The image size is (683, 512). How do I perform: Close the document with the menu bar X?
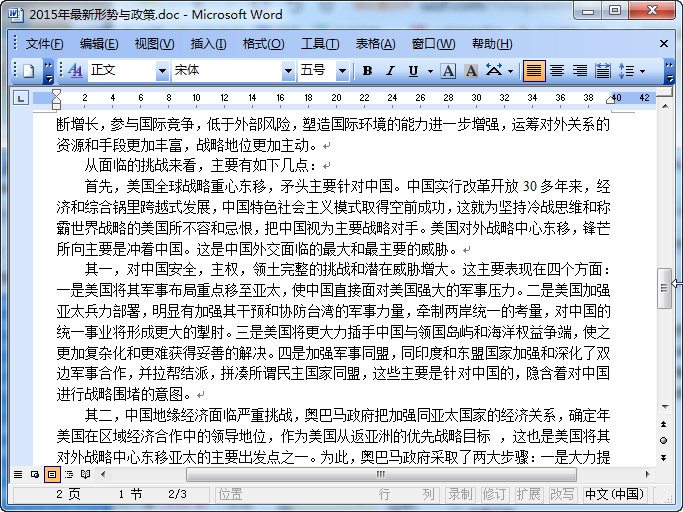coord(664,44)
